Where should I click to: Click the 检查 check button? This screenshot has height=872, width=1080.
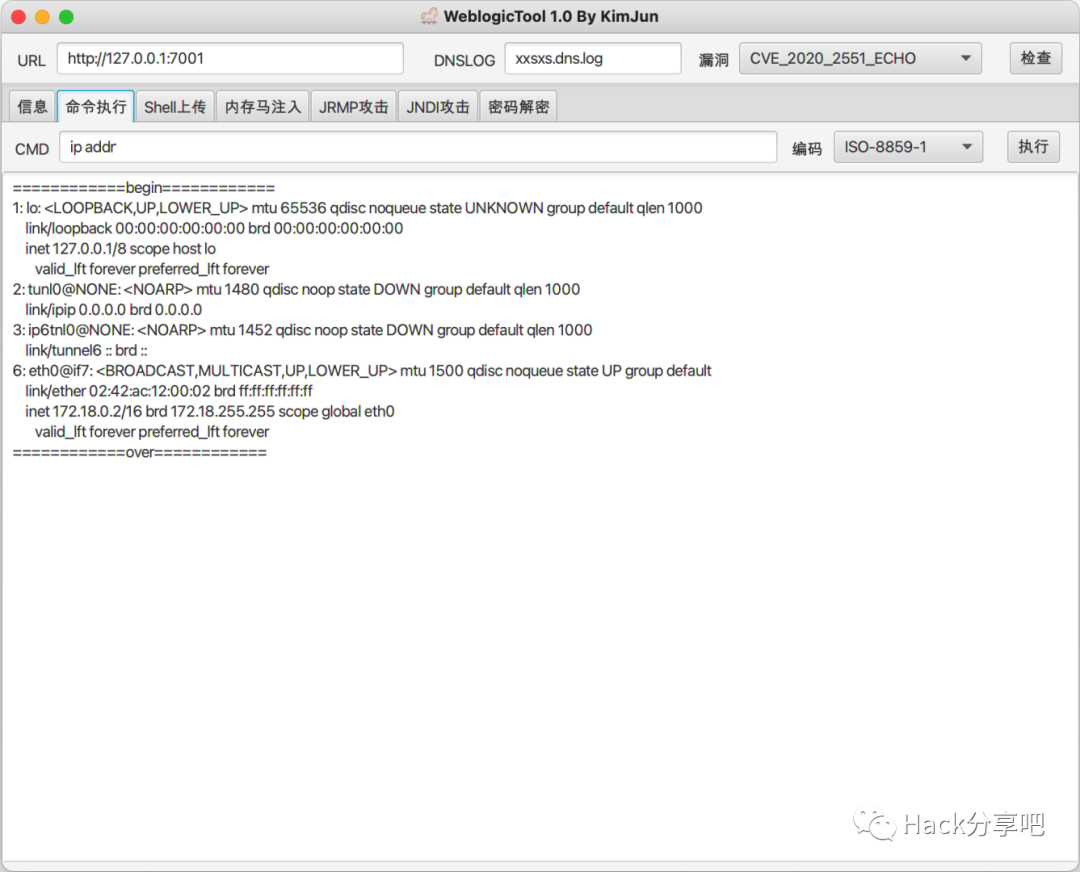pyautogui.click(x=1036, y=59)
